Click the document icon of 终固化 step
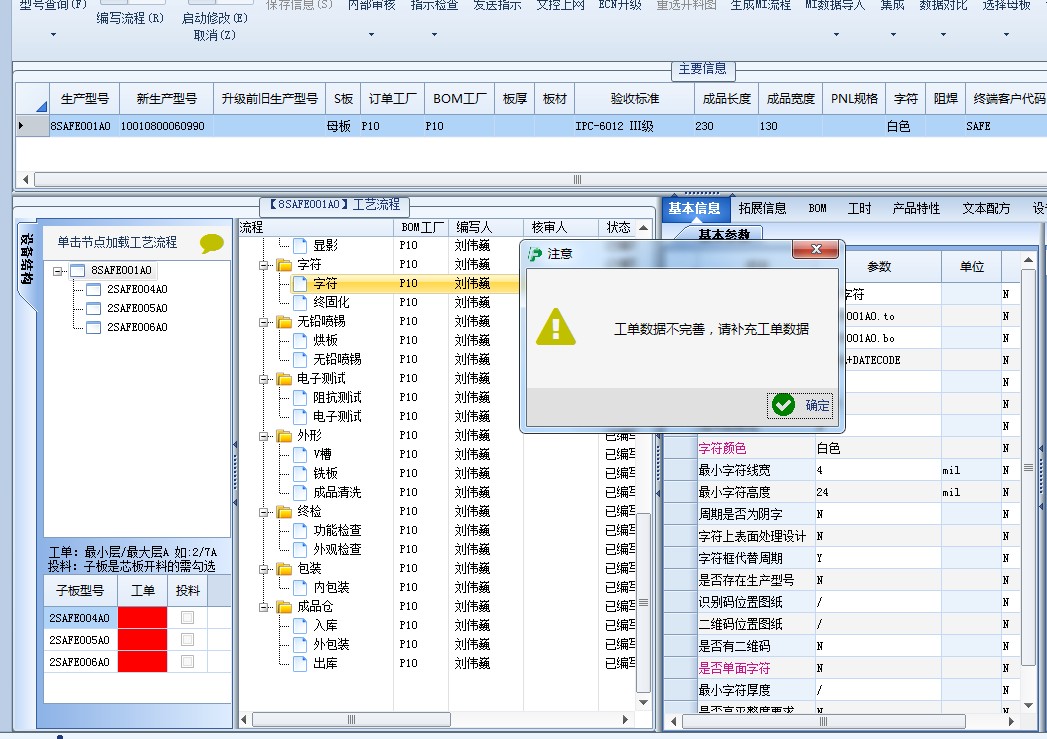 (300, 302)
